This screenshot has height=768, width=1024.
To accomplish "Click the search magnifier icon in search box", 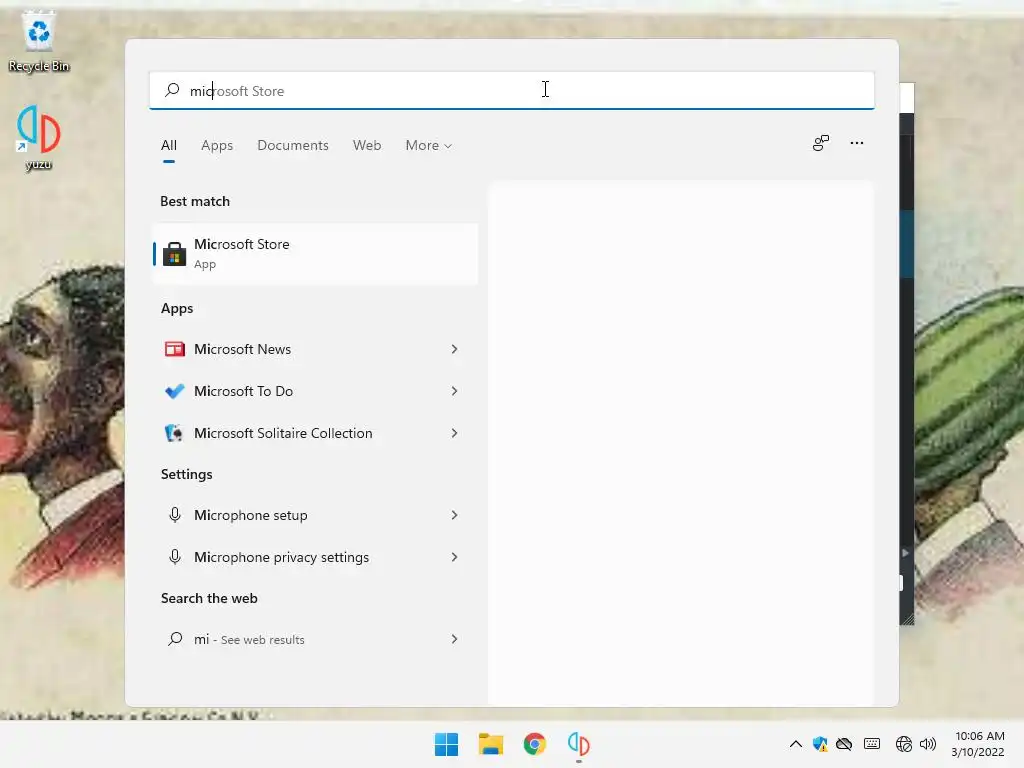I will [172, 90].
